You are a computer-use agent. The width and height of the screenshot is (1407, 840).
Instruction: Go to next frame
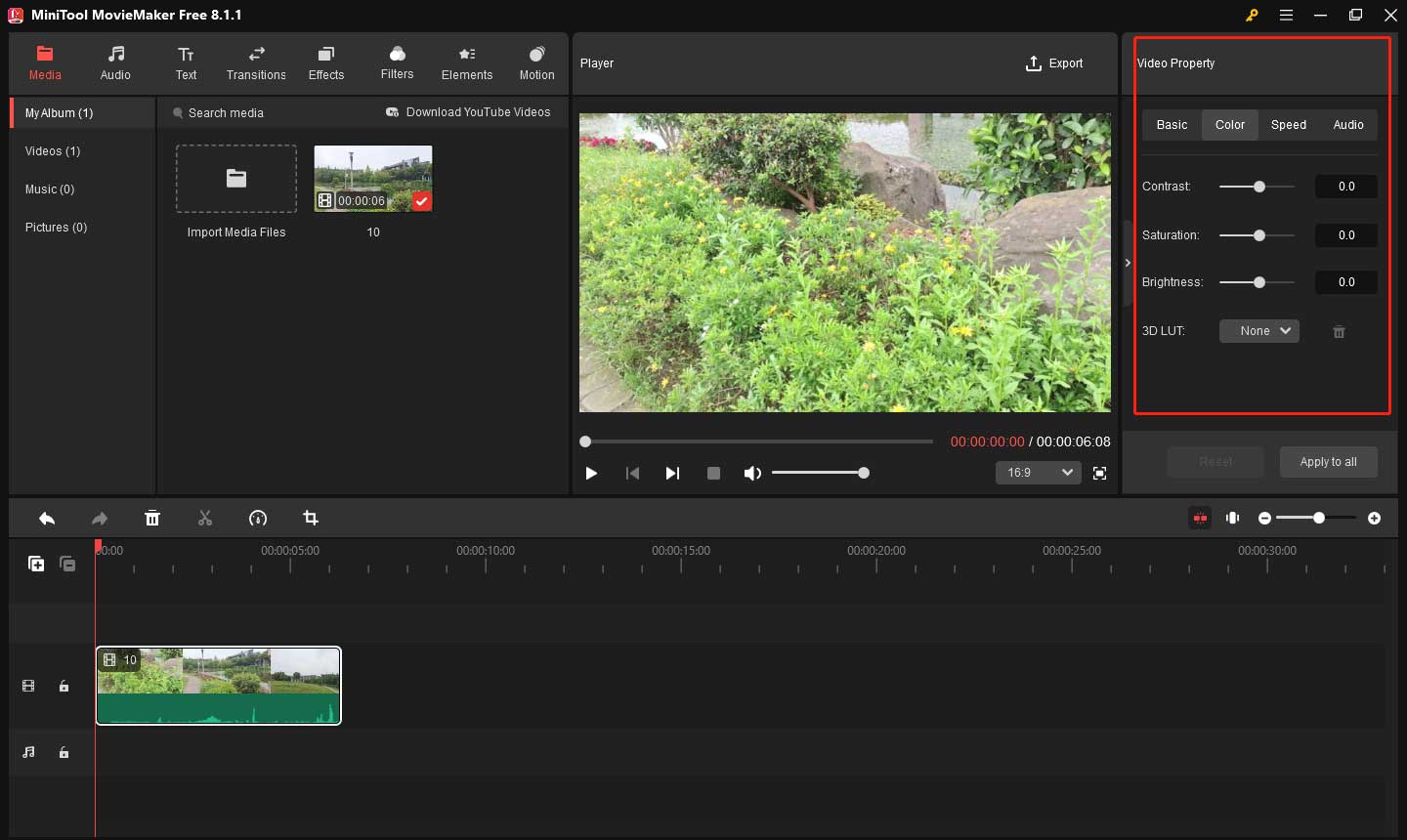point(672,473)
